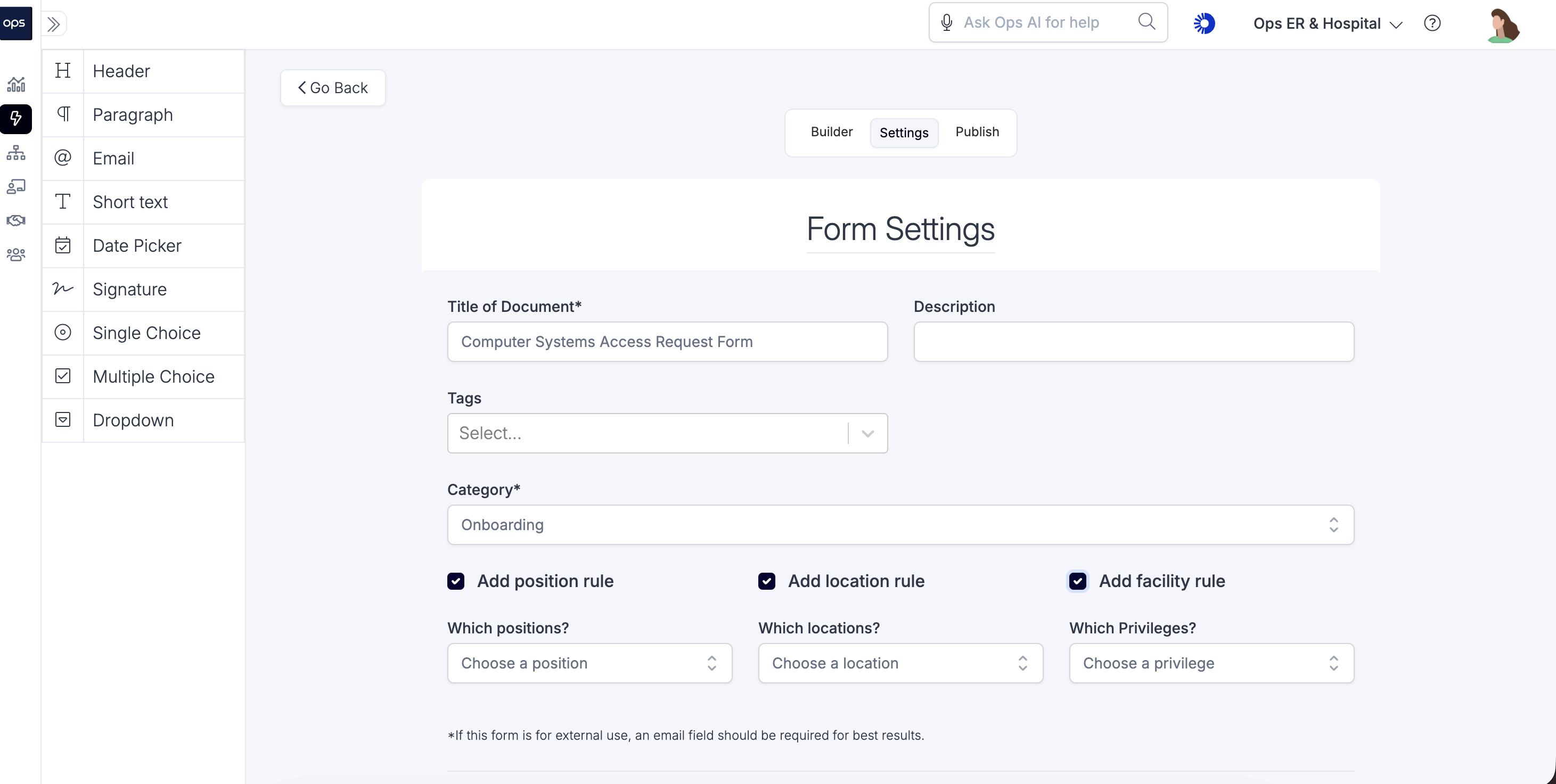
Task: Click the lightning bolt sidebar icon
Action: [x=17, y=118]
